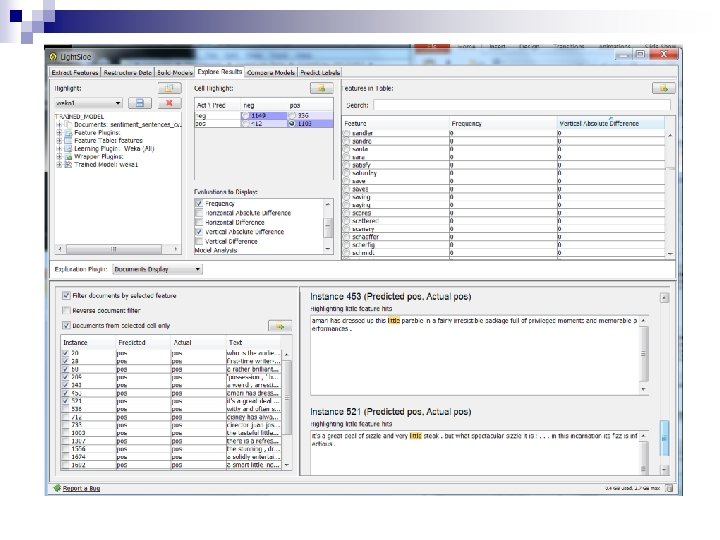Click the Instance column header in documents table
Screen dimensions: 720x540
point(88,343)
